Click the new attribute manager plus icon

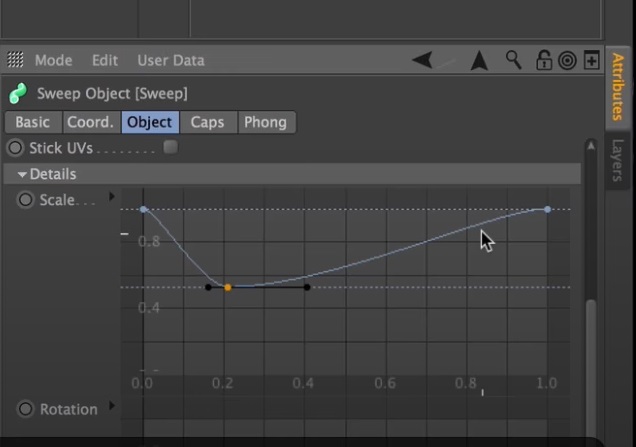click(592, 60)
